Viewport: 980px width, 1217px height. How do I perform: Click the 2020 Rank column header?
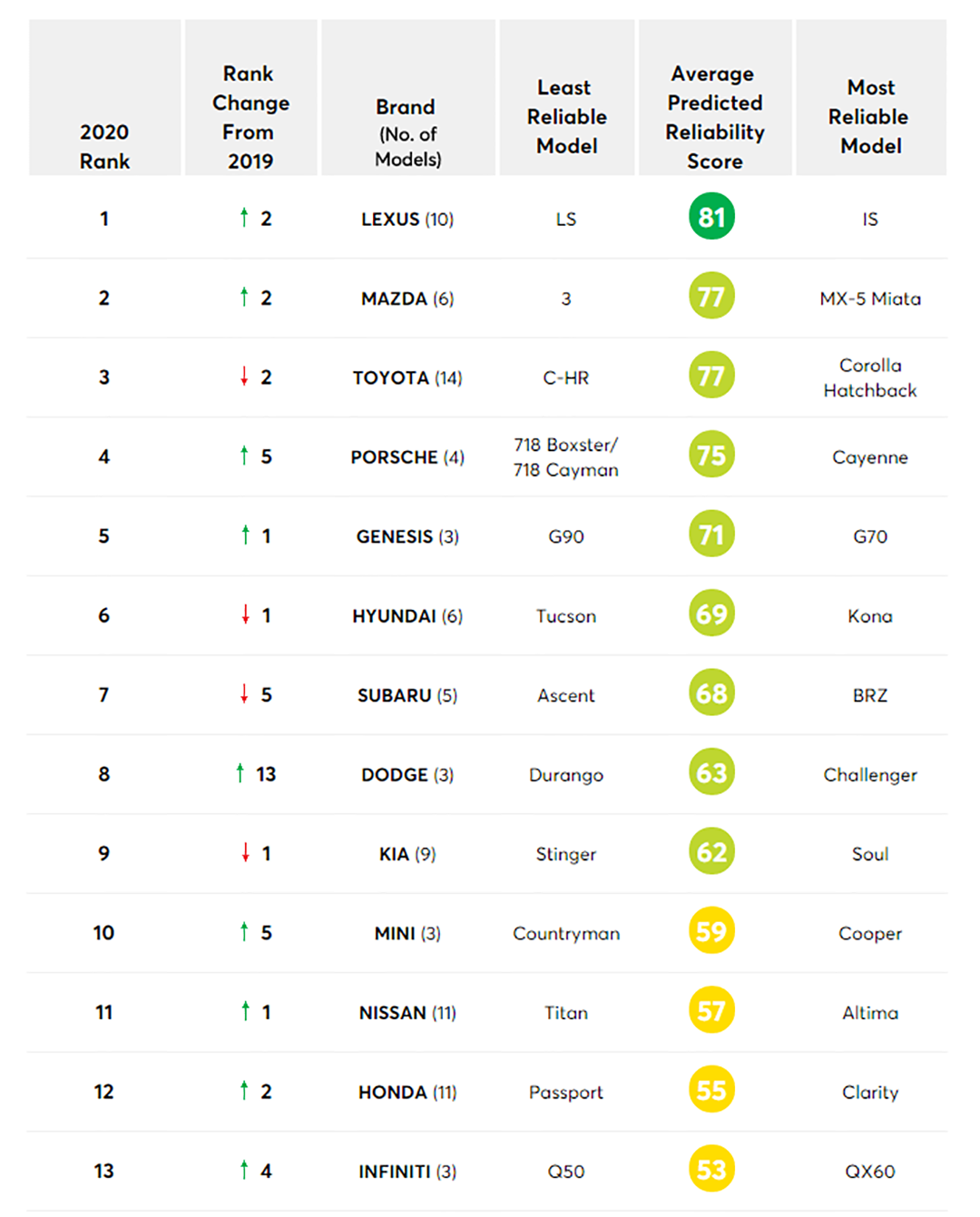click(x=104, y=146)
